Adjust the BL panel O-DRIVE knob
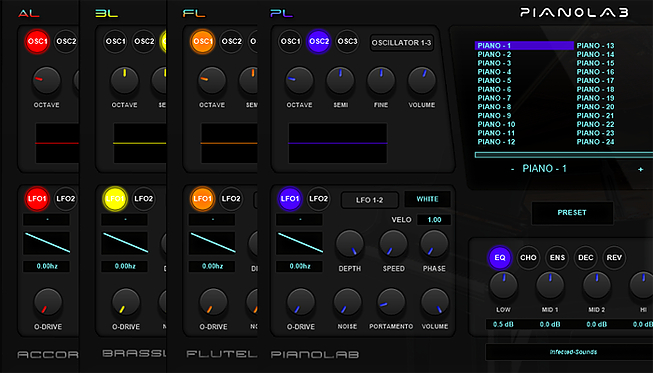The width and height of the screenshot is (653, 373). point(126,303)
